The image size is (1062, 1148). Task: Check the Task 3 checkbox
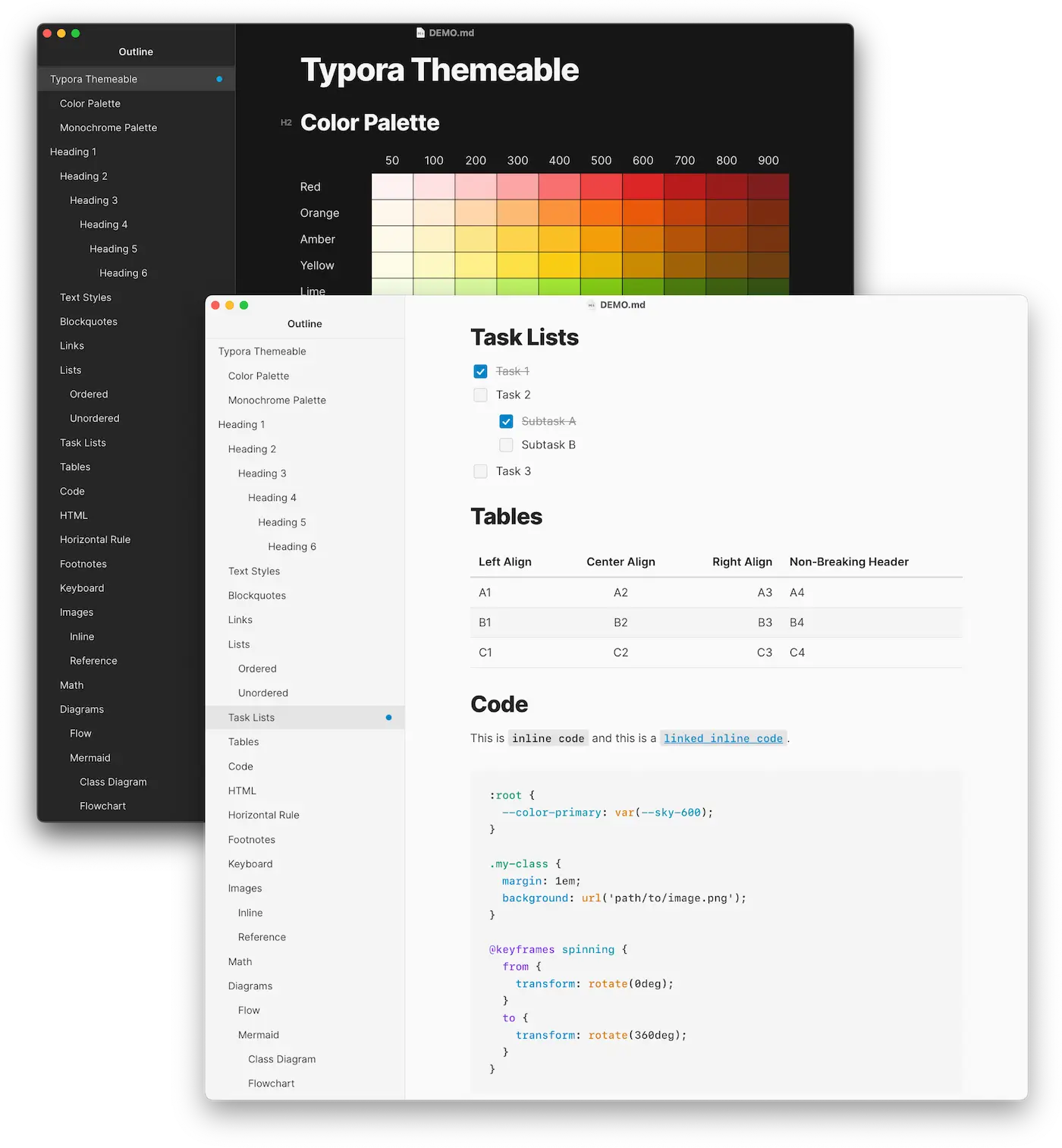coord(480,471)
